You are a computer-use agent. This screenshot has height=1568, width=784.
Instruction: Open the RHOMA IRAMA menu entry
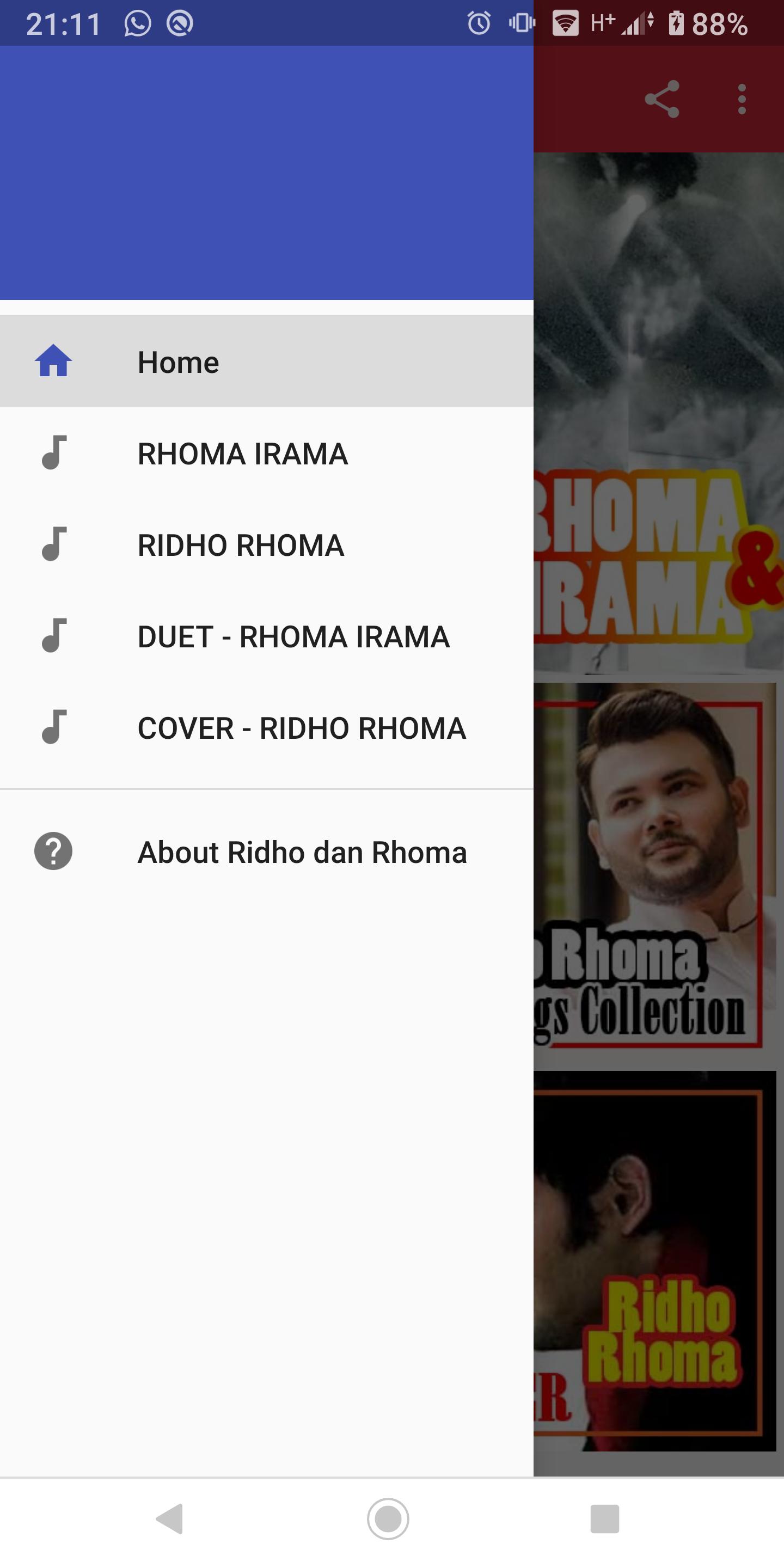267,452
